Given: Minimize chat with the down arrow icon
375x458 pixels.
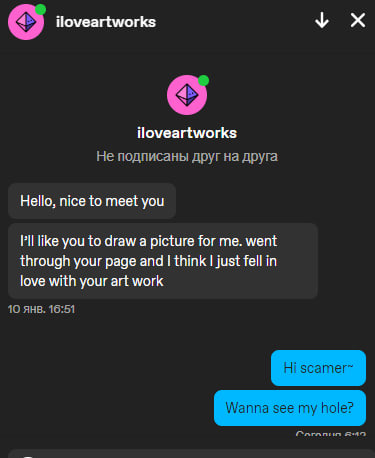Looking at the screenshot, I should pyautogui.click(x=322, y=21).
